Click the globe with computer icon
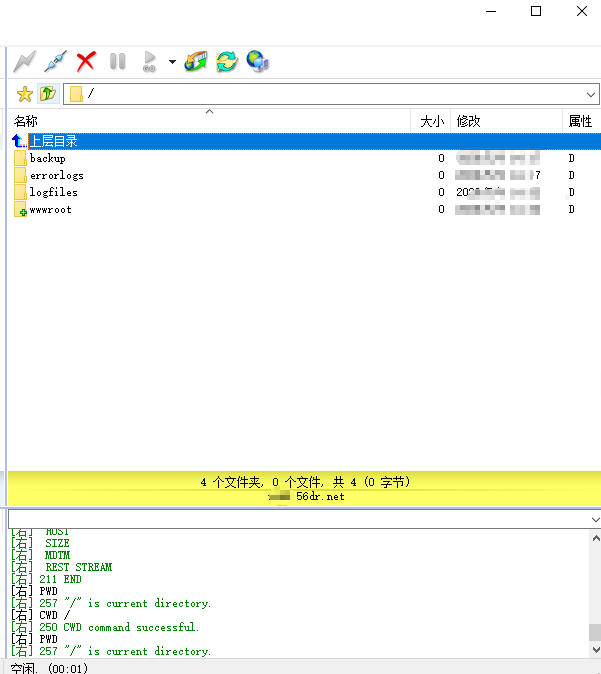Viewport: 601px width, 674px height. 258,61
